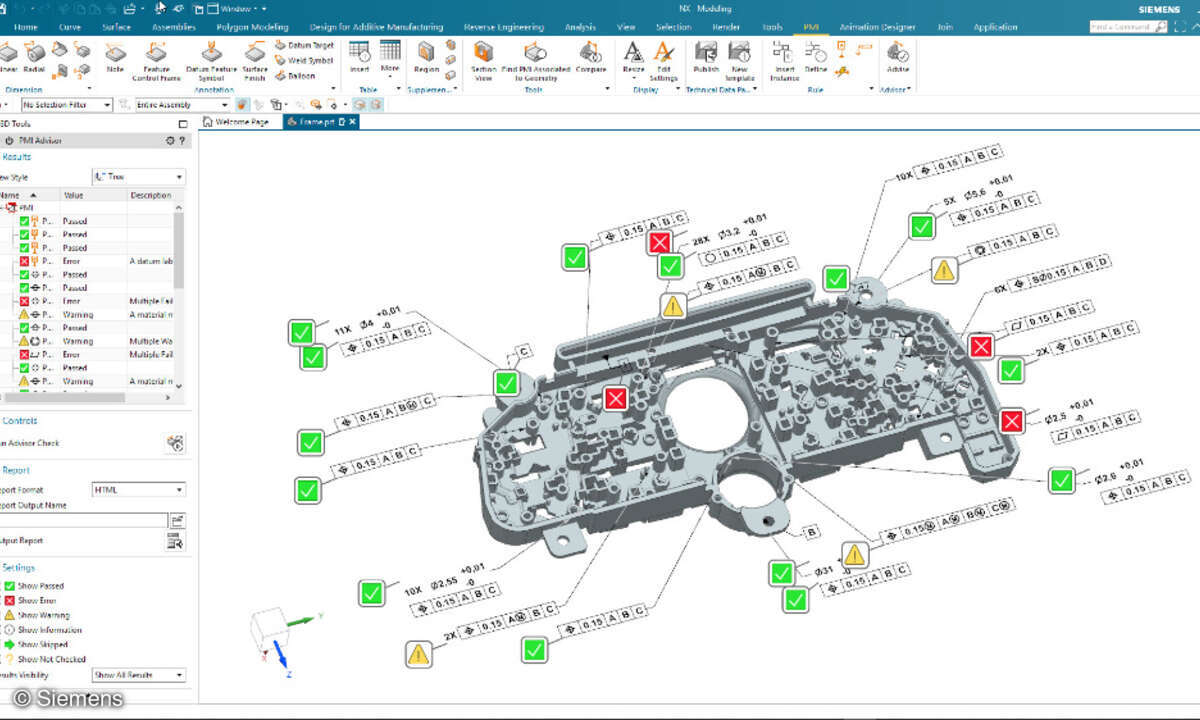1200x720 pixels.
Task: Select the Warning row reading Multiple Wa
Action: pos(87,341)
